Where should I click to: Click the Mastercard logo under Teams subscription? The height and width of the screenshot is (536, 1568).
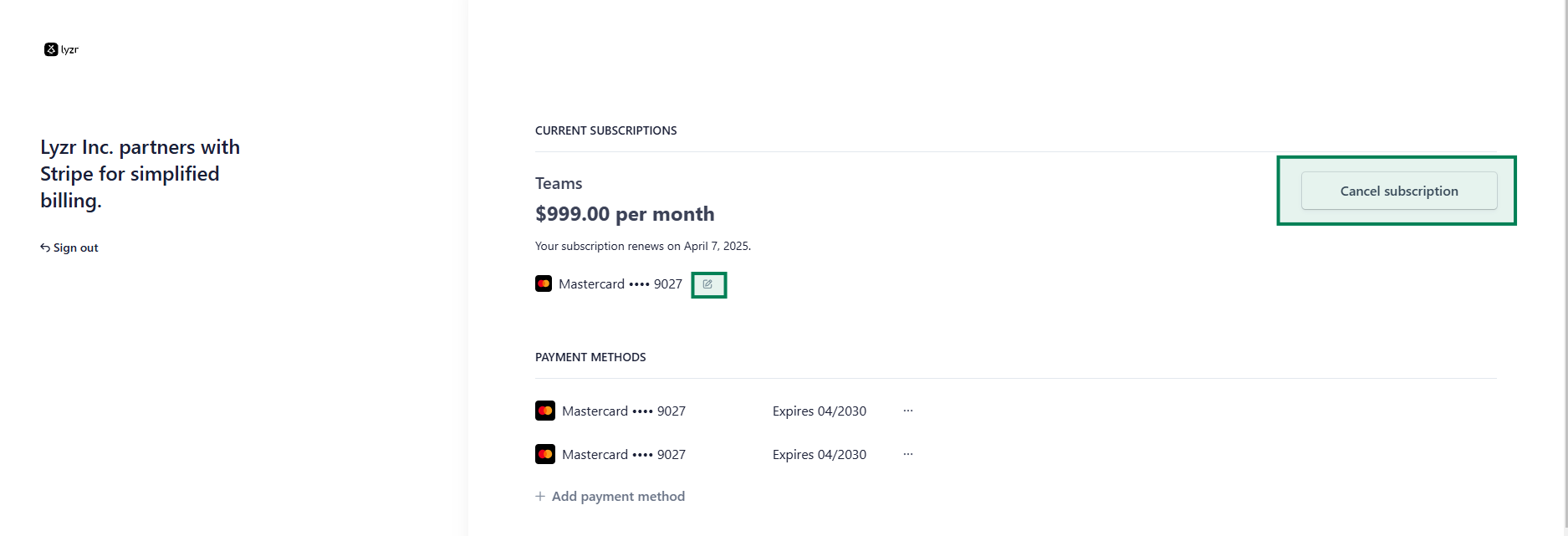[x=544, y=283]
